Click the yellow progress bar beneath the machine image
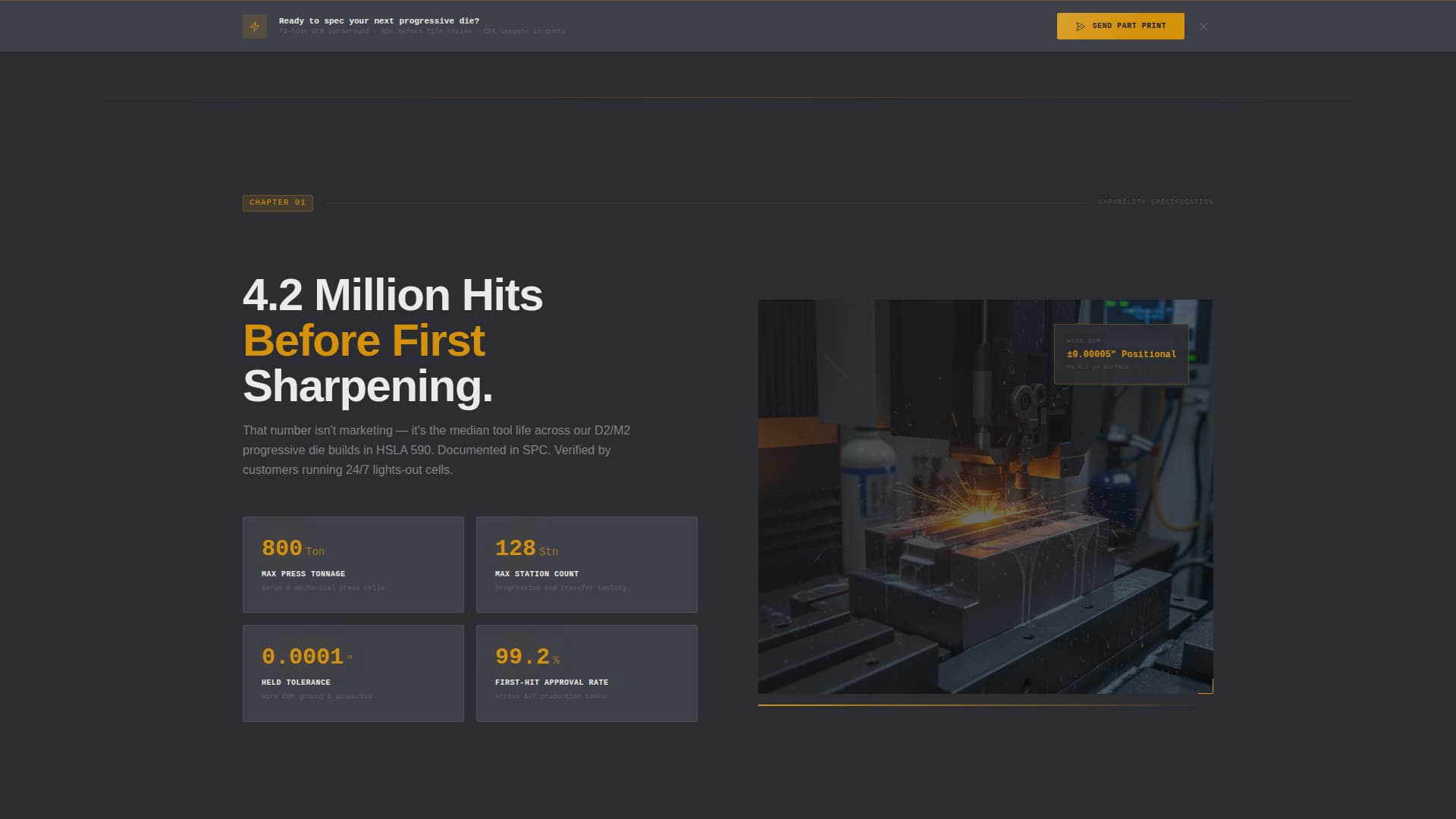This screenshot has width=1456, height=819. (985, 706)
